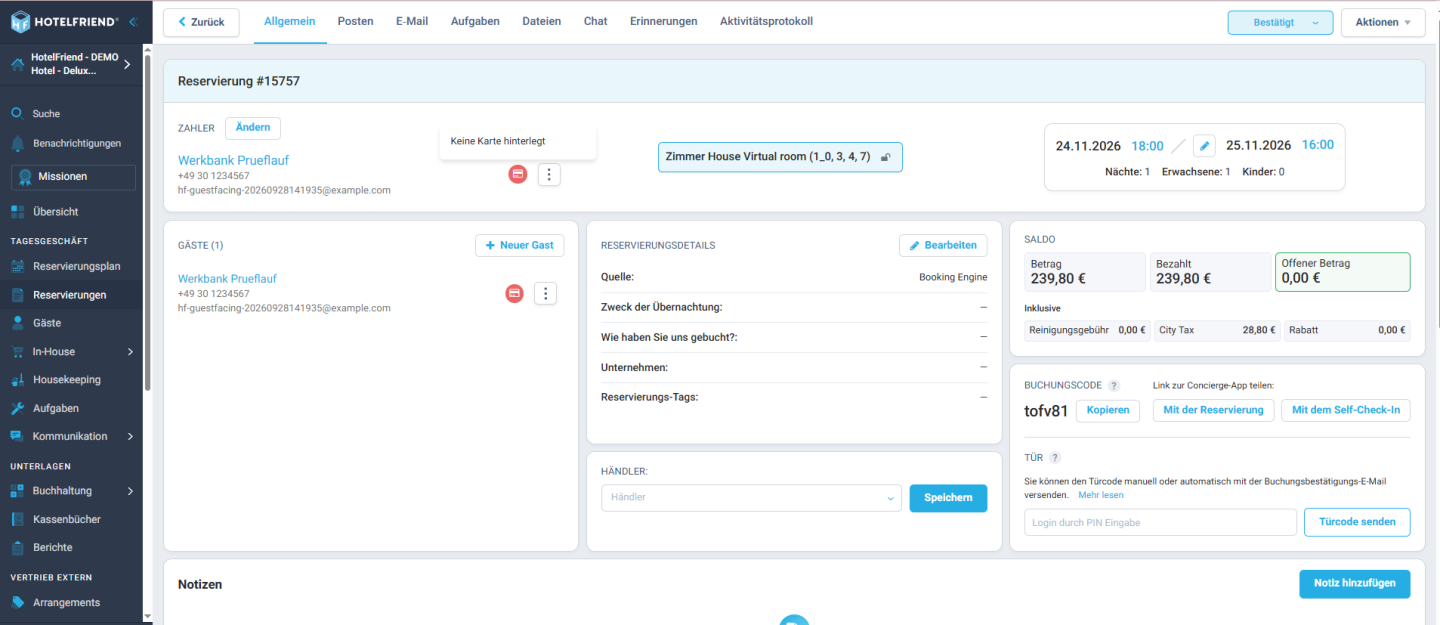Switch to the E-Mail tab

point(412,21)
